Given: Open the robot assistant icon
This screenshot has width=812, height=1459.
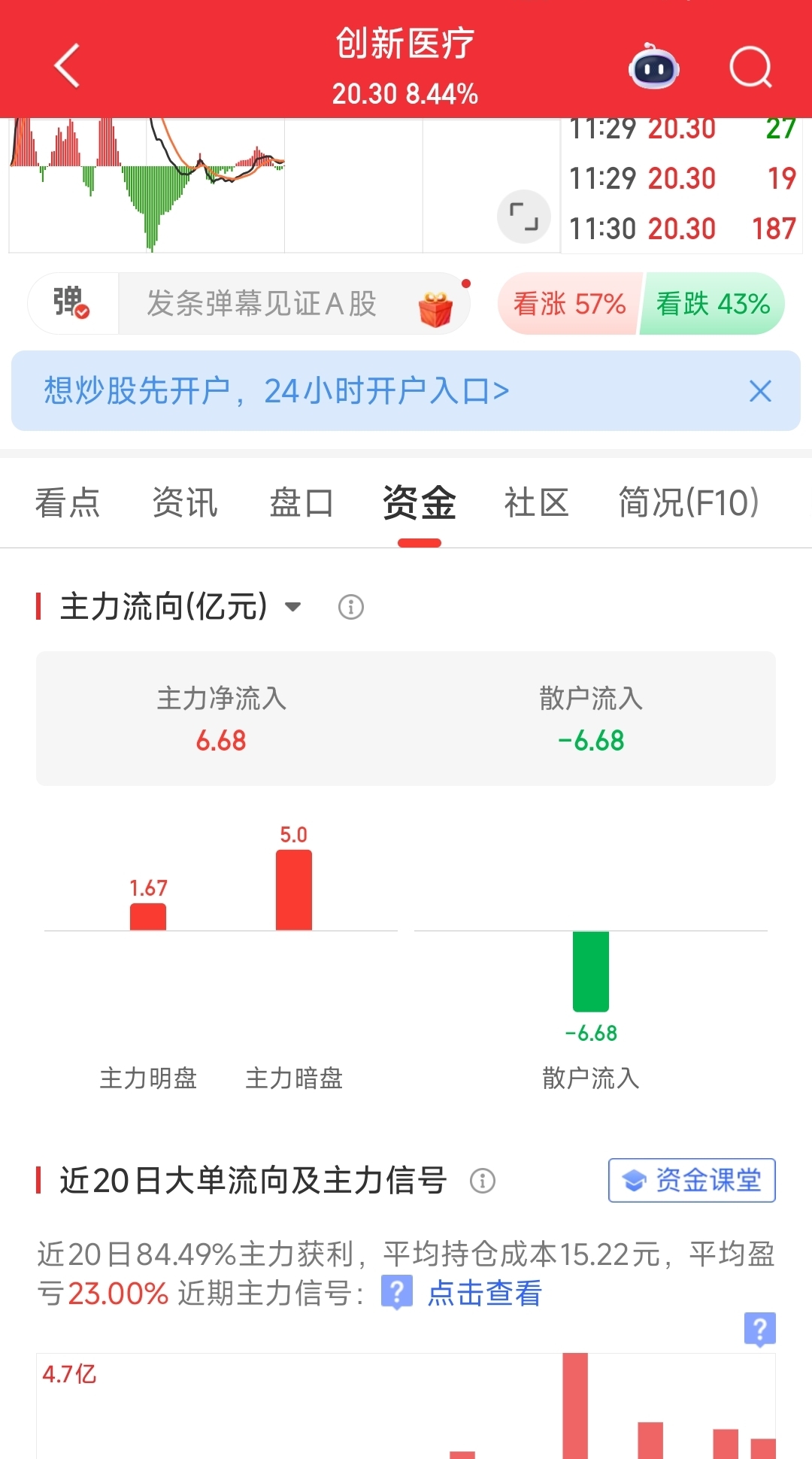Looking at the screenshot, I should tap(654, 66).
